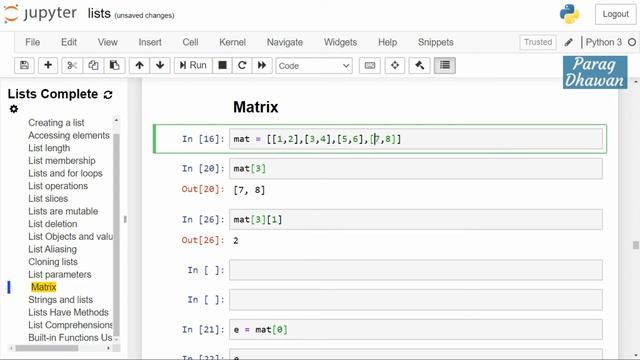Click the Trusted notebook button
This screenshot has height=360, width=640.
point(538,42)
